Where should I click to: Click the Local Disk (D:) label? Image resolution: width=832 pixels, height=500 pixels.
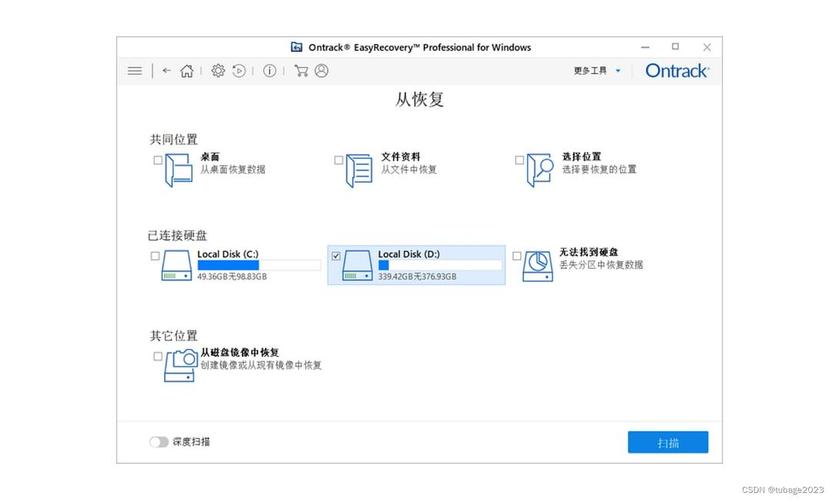[x=409, y=254]
